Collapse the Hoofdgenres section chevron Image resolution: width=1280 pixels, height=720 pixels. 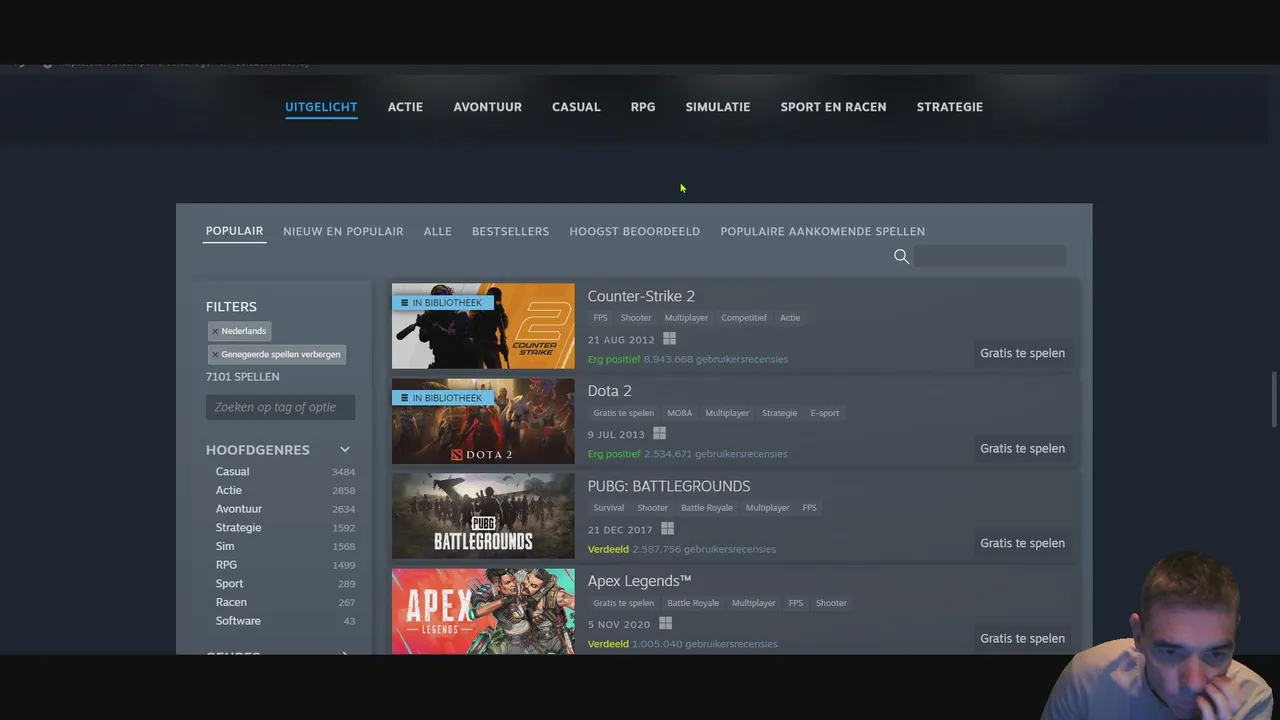345,450
